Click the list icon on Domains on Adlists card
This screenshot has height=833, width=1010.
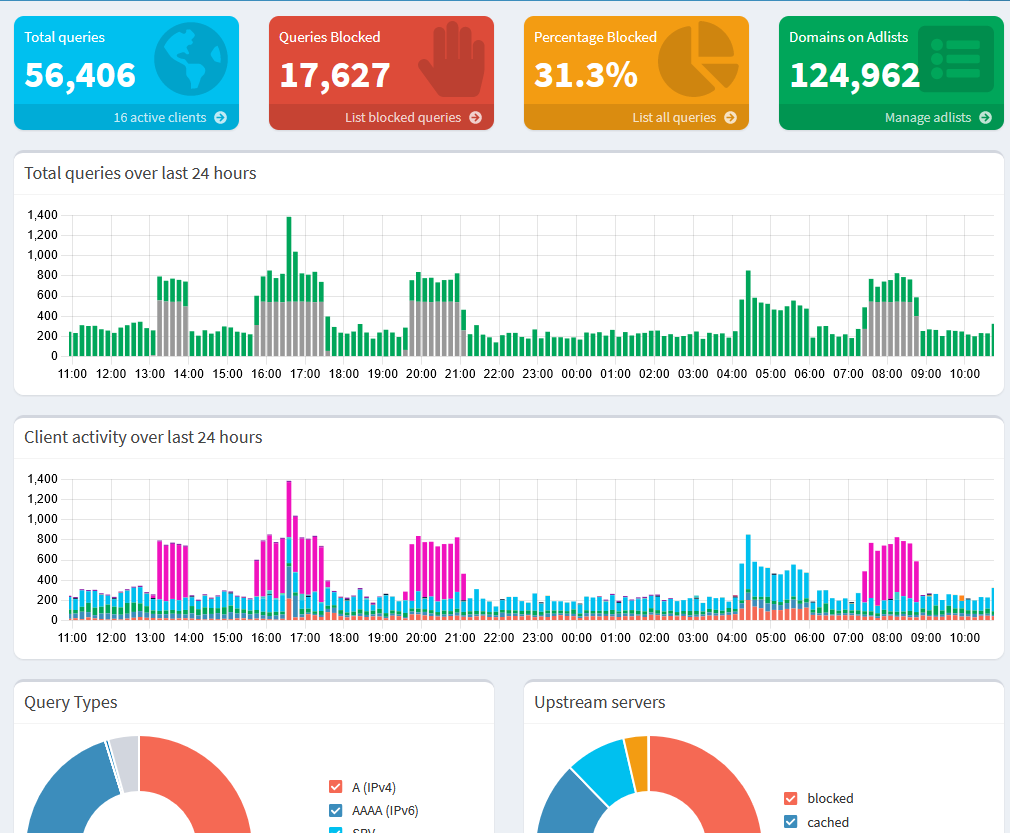[955, 59]
